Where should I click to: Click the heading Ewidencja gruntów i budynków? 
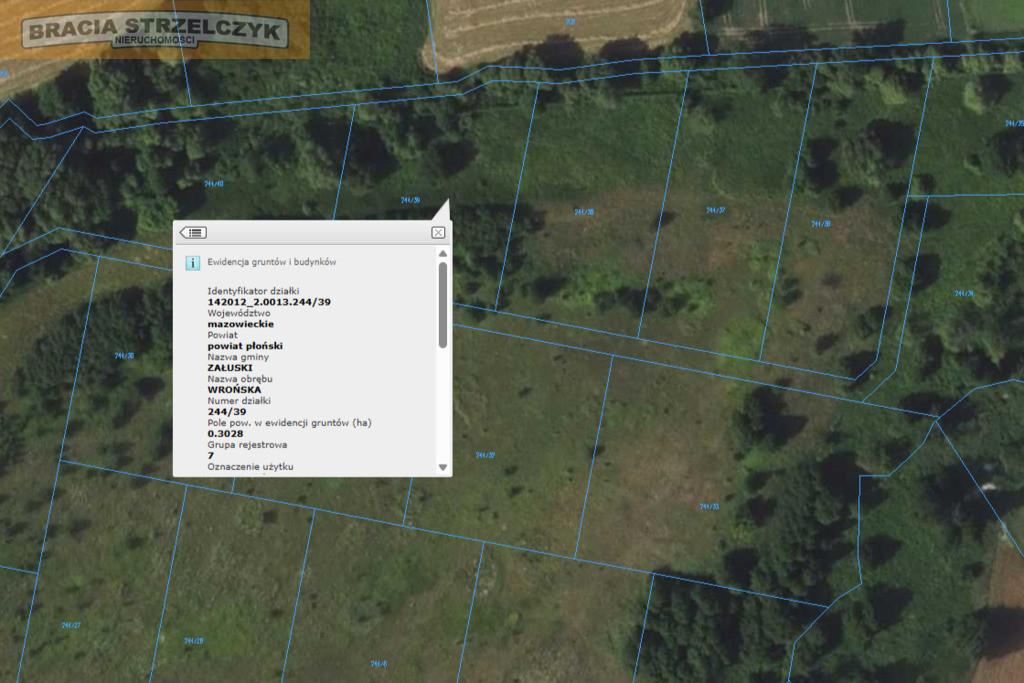272,262
